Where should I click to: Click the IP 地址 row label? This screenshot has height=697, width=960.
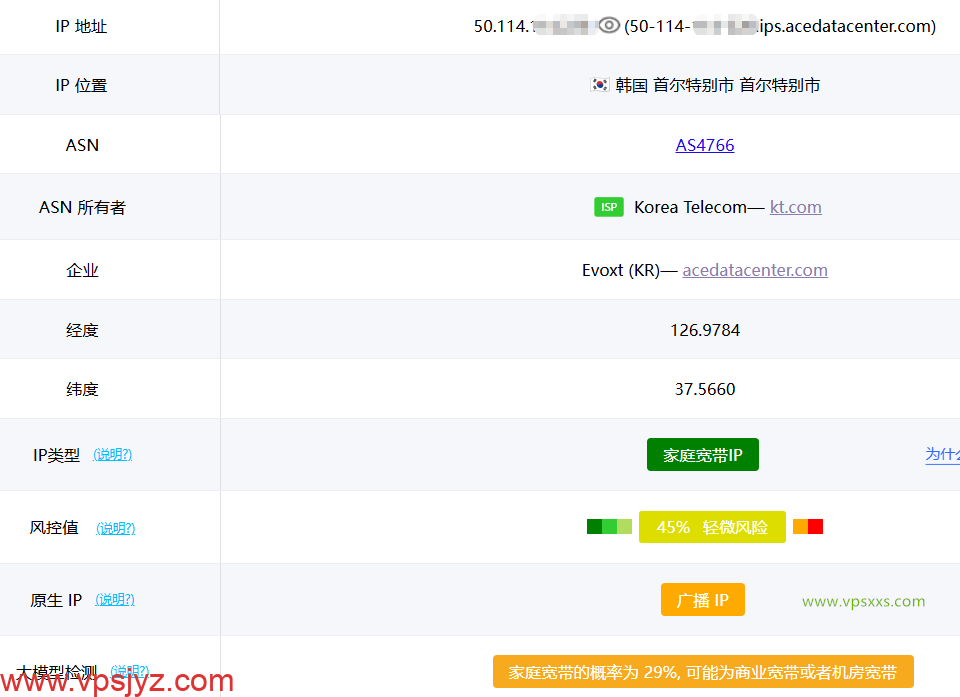(x=81, y=26)
